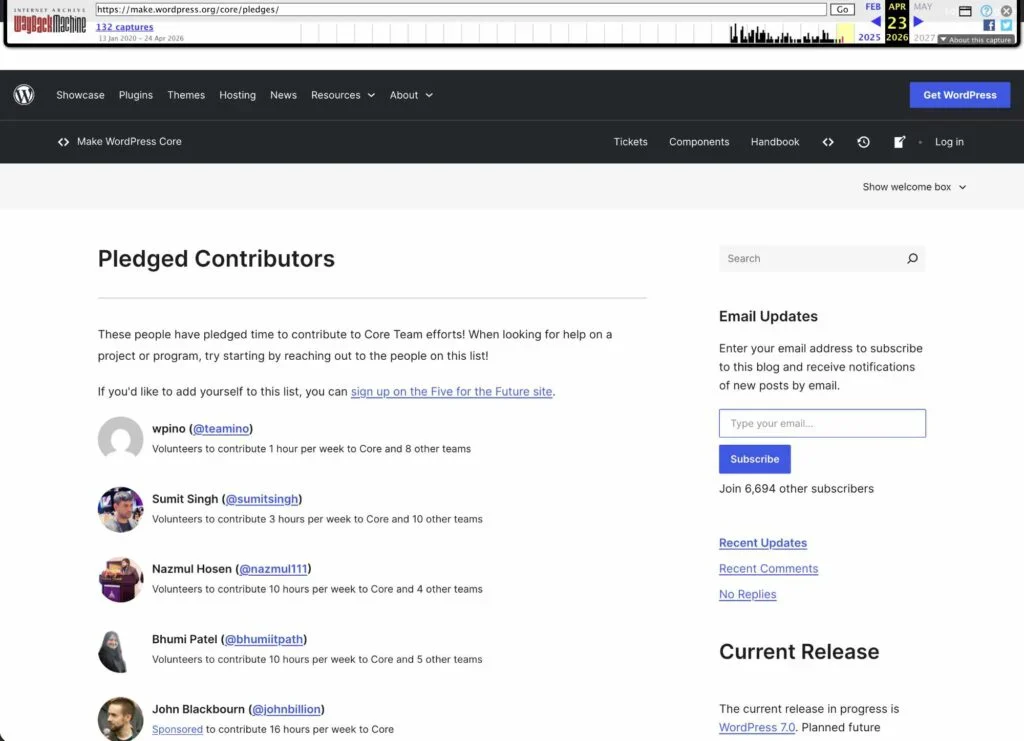Open the @bhumiitpath profile link

[264, 639]
